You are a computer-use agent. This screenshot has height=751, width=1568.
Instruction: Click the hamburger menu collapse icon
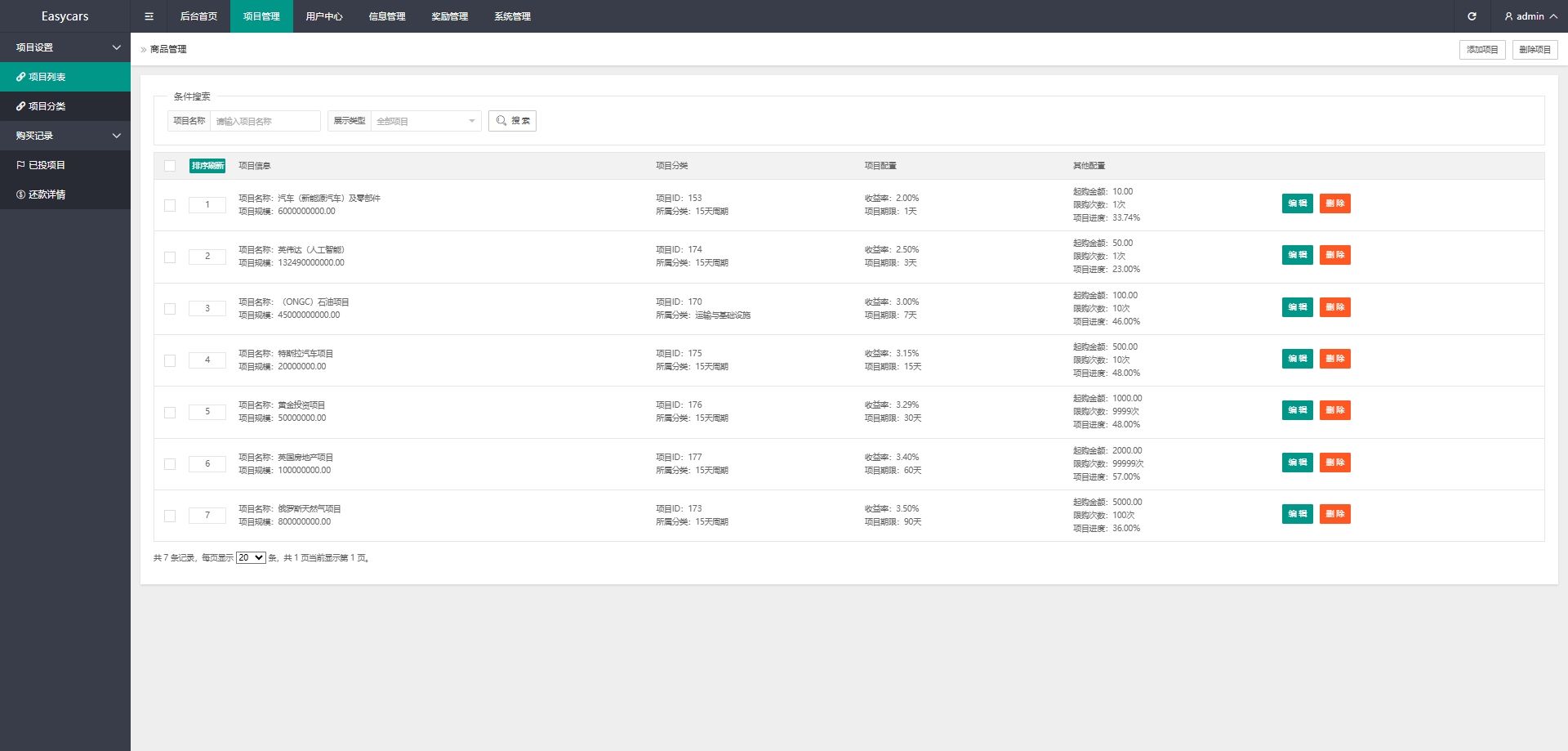(149, 16)
